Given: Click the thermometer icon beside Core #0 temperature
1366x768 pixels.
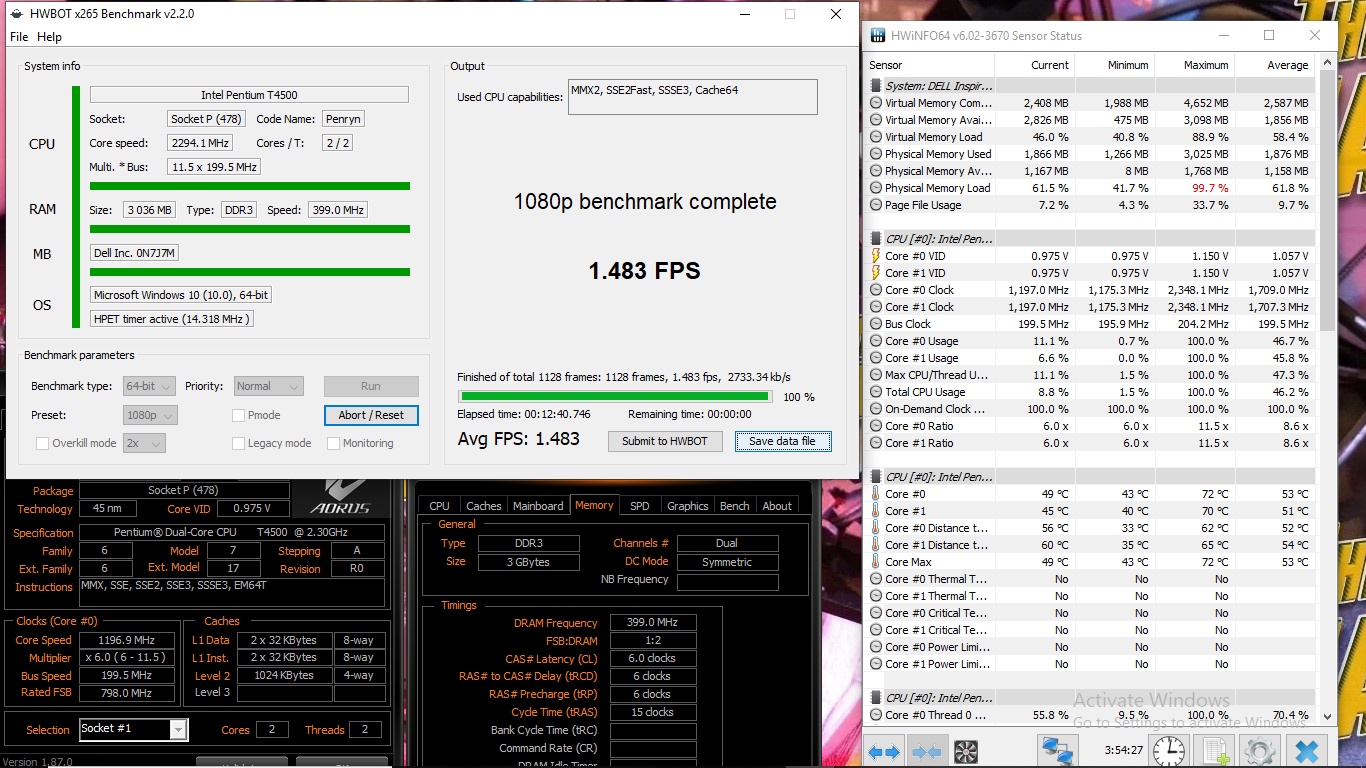Looking at the screenshot, I should click(876, 494).
